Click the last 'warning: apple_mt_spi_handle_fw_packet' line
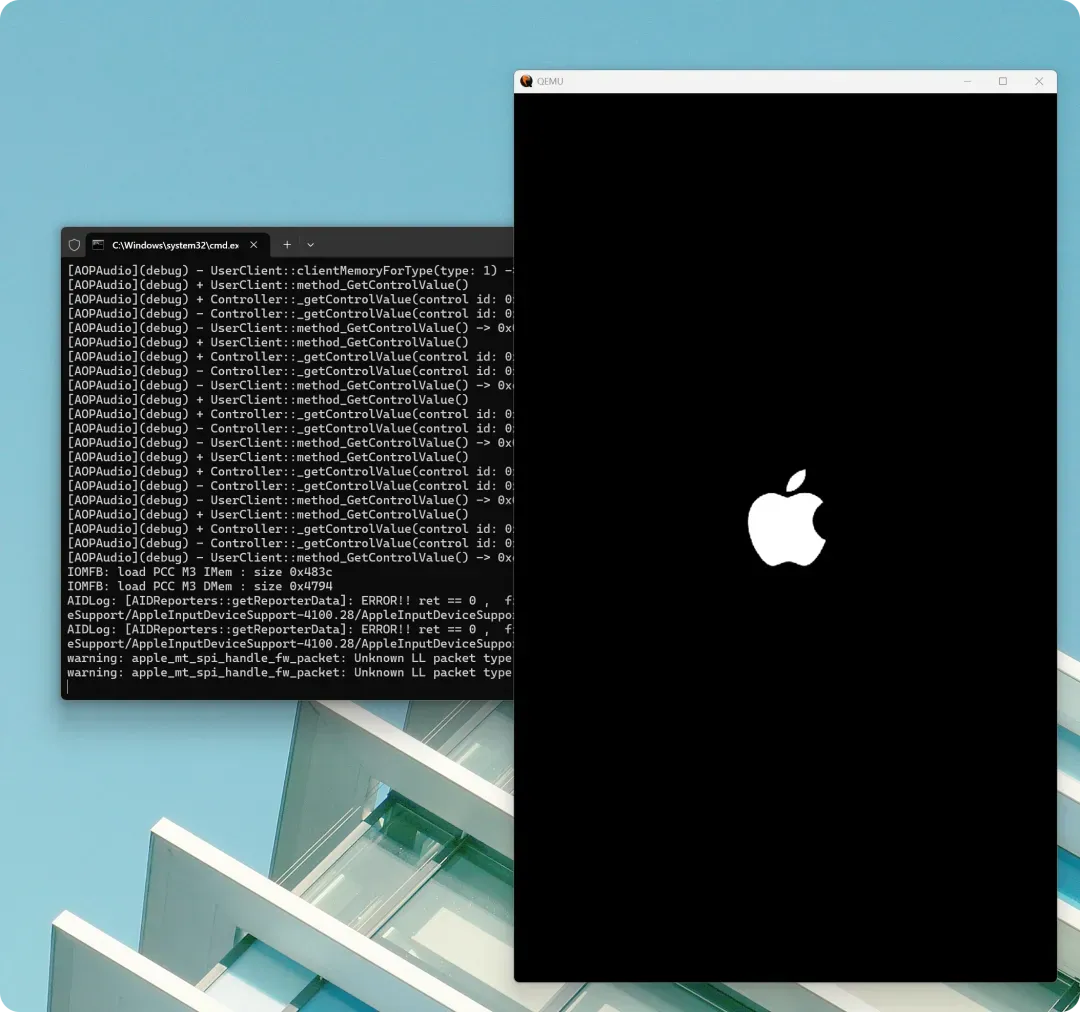Screen dimensions: 1080x1012 [x=289, y=672]
